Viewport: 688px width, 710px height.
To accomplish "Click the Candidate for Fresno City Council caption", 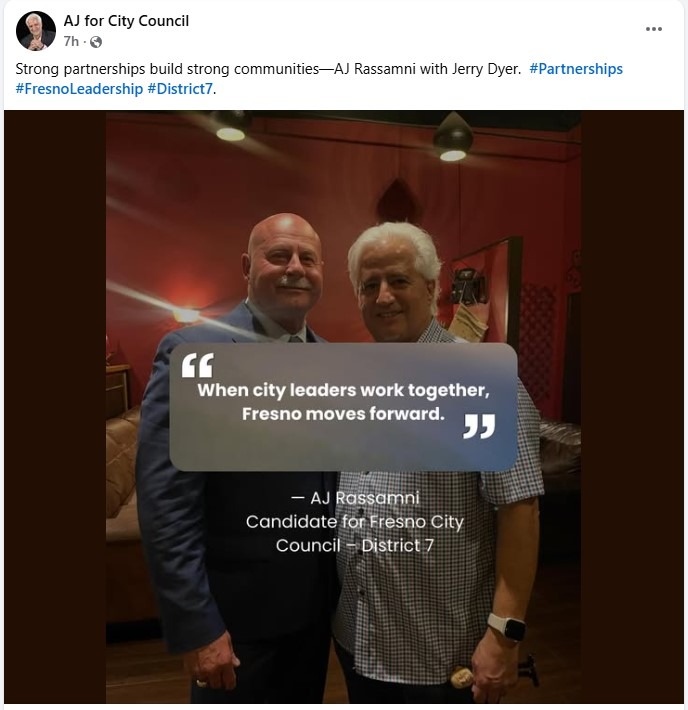I will click(x=355, y=533).
